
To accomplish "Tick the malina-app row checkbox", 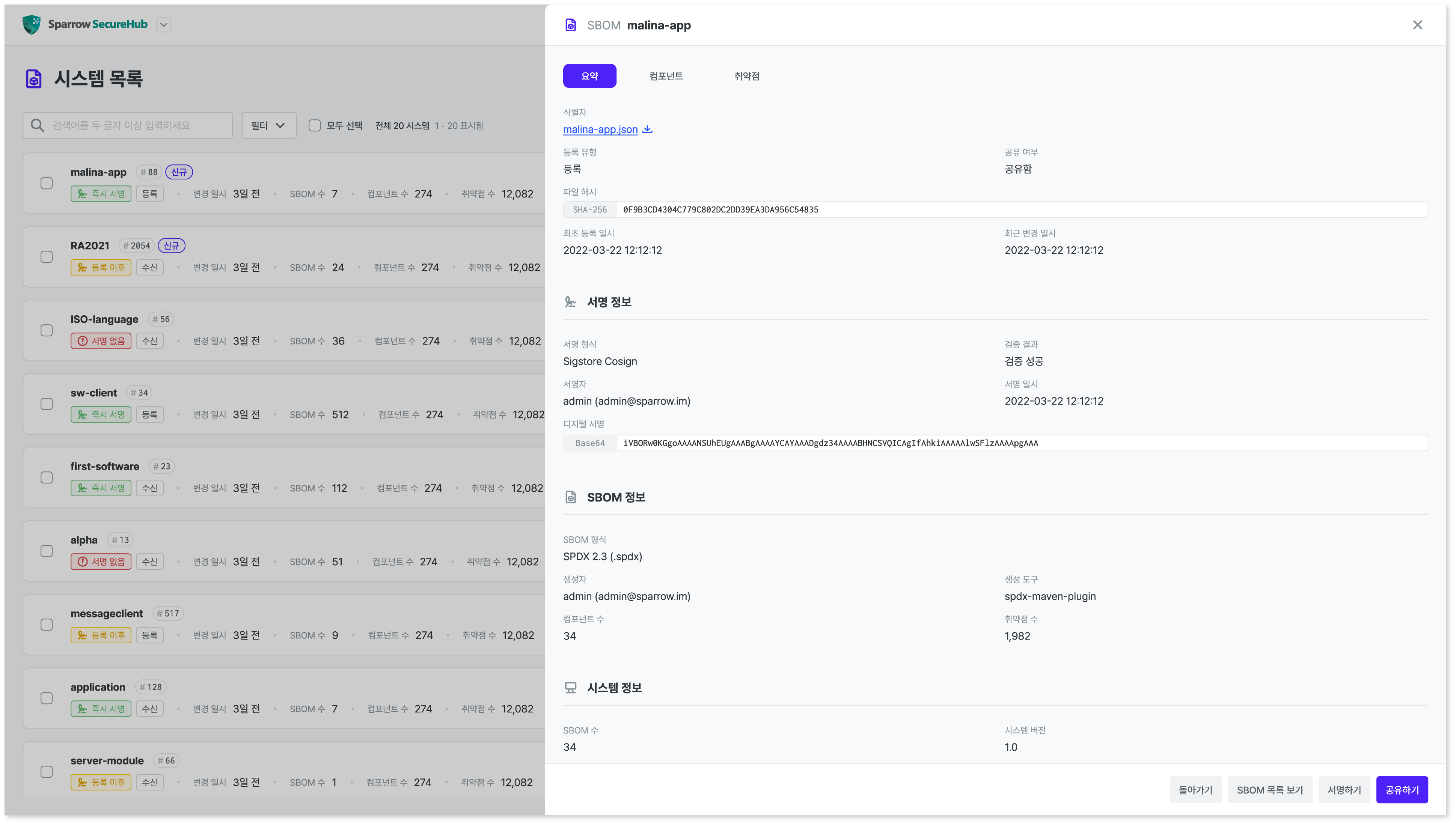I will (47, 183).
